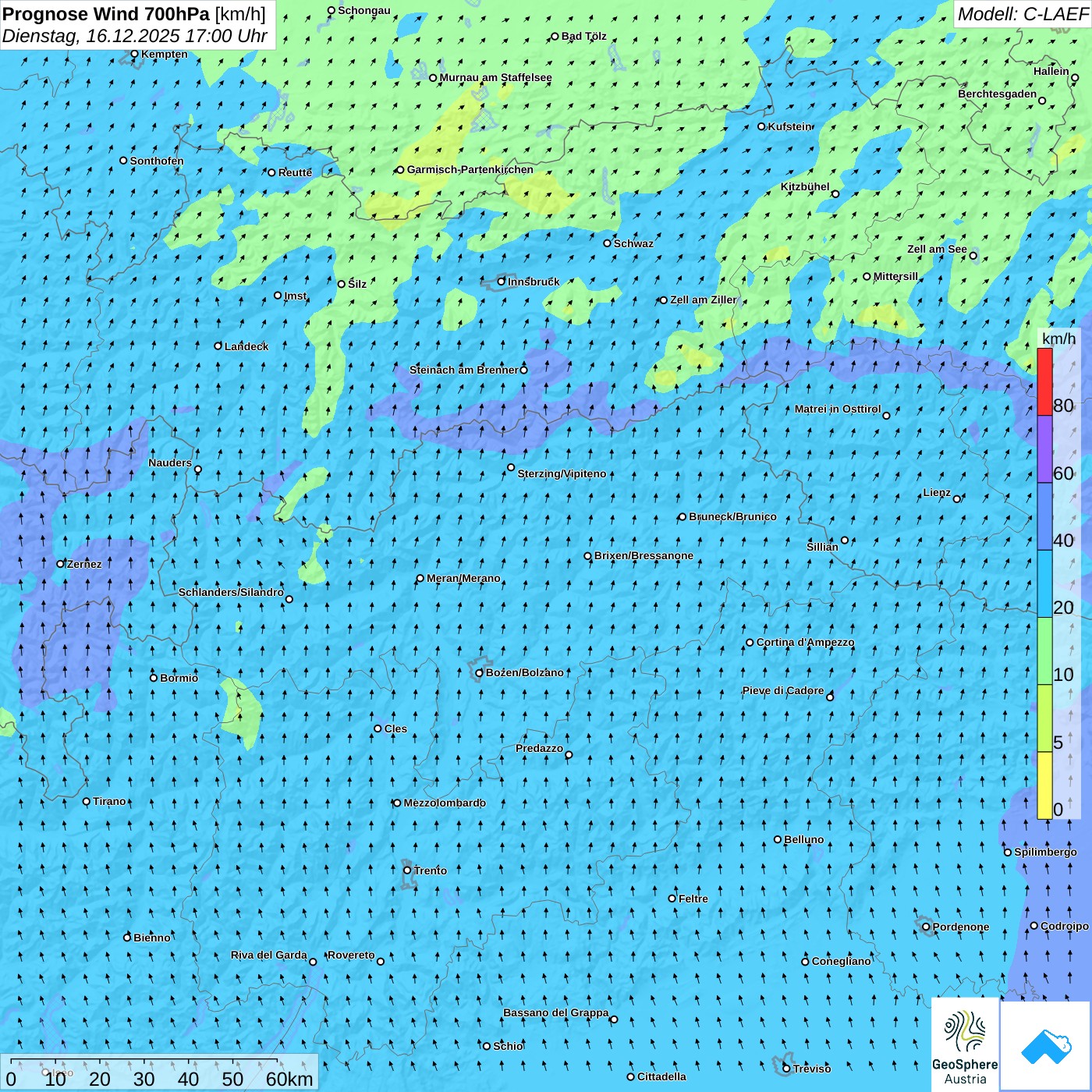Click the Bormio location marker

click(x=154, y=678)
